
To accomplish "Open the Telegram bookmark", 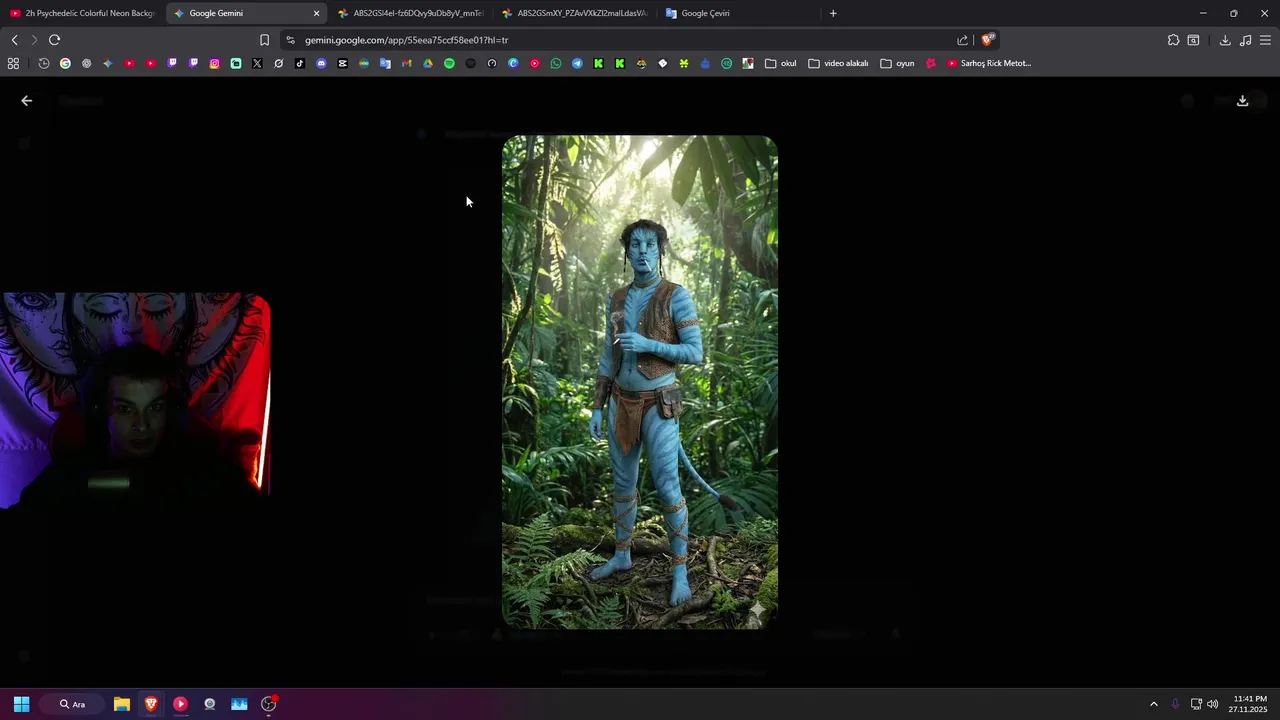I will pos(577,63).
